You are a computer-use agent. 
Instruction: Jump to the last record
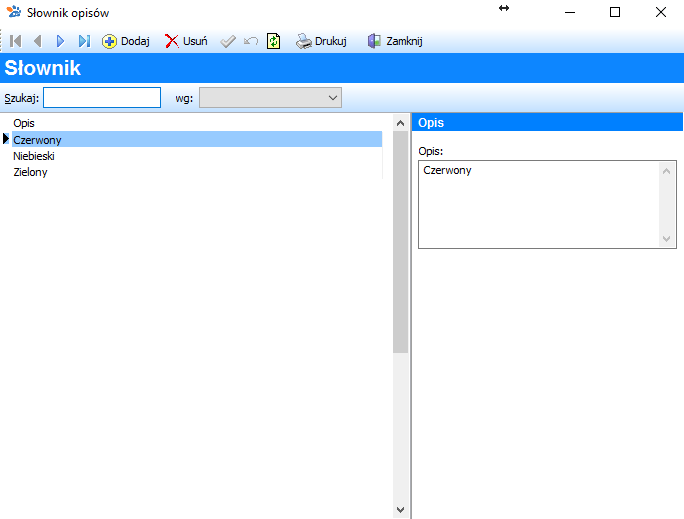pos(84,41)
